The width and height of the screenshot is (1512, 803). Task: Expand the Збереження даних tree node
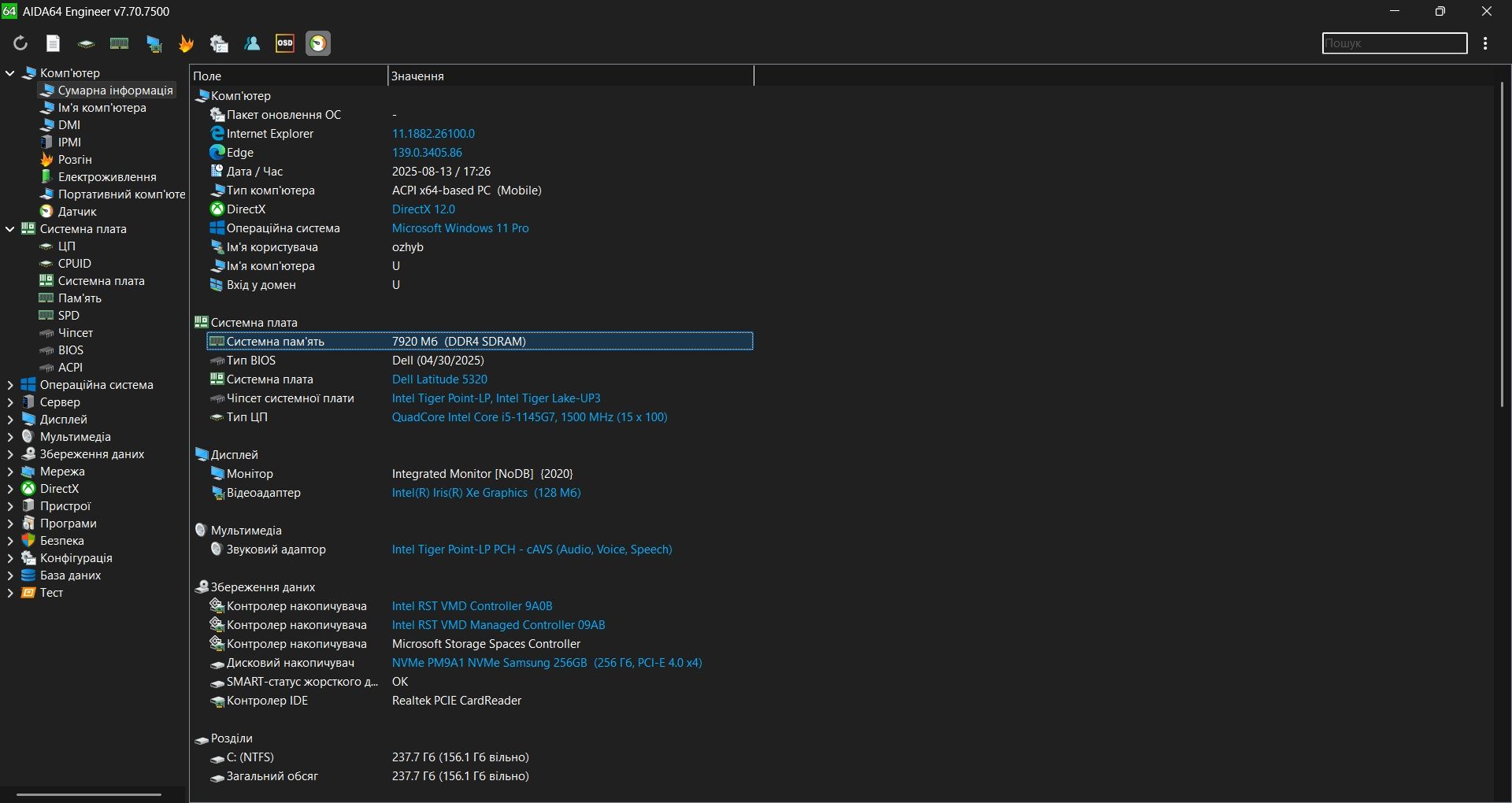[10, 454]
